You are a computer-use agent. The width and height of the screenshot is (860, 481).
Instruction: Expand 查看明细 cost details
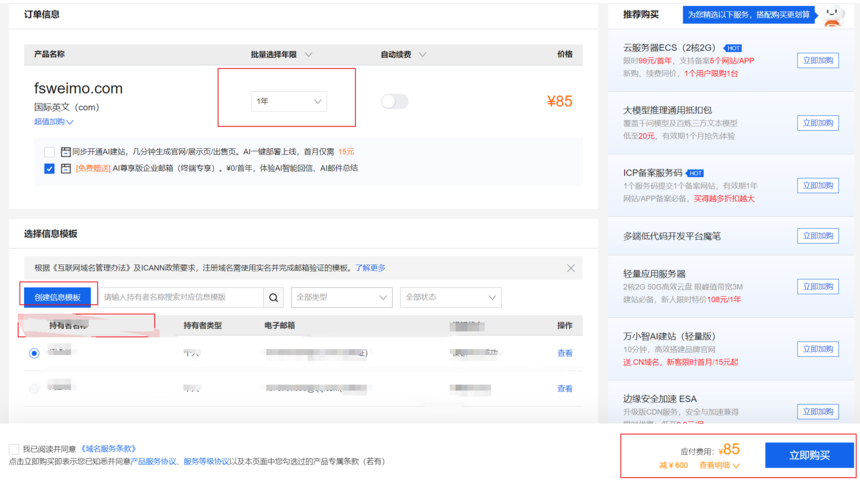click(719, 466)
